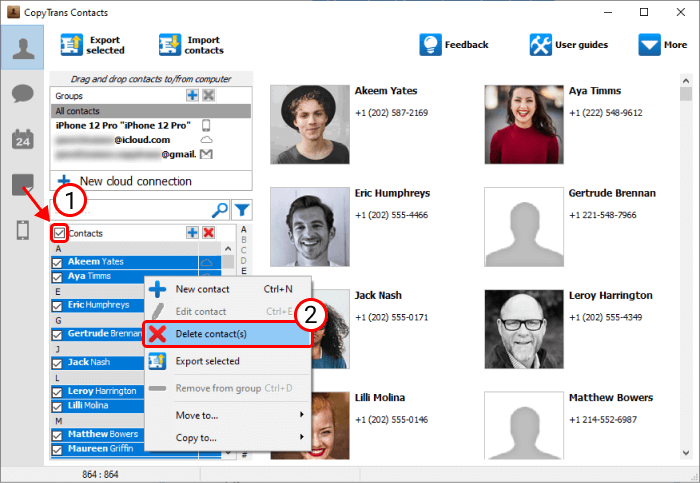Open Akeem Yates photo card

(310, 125)
